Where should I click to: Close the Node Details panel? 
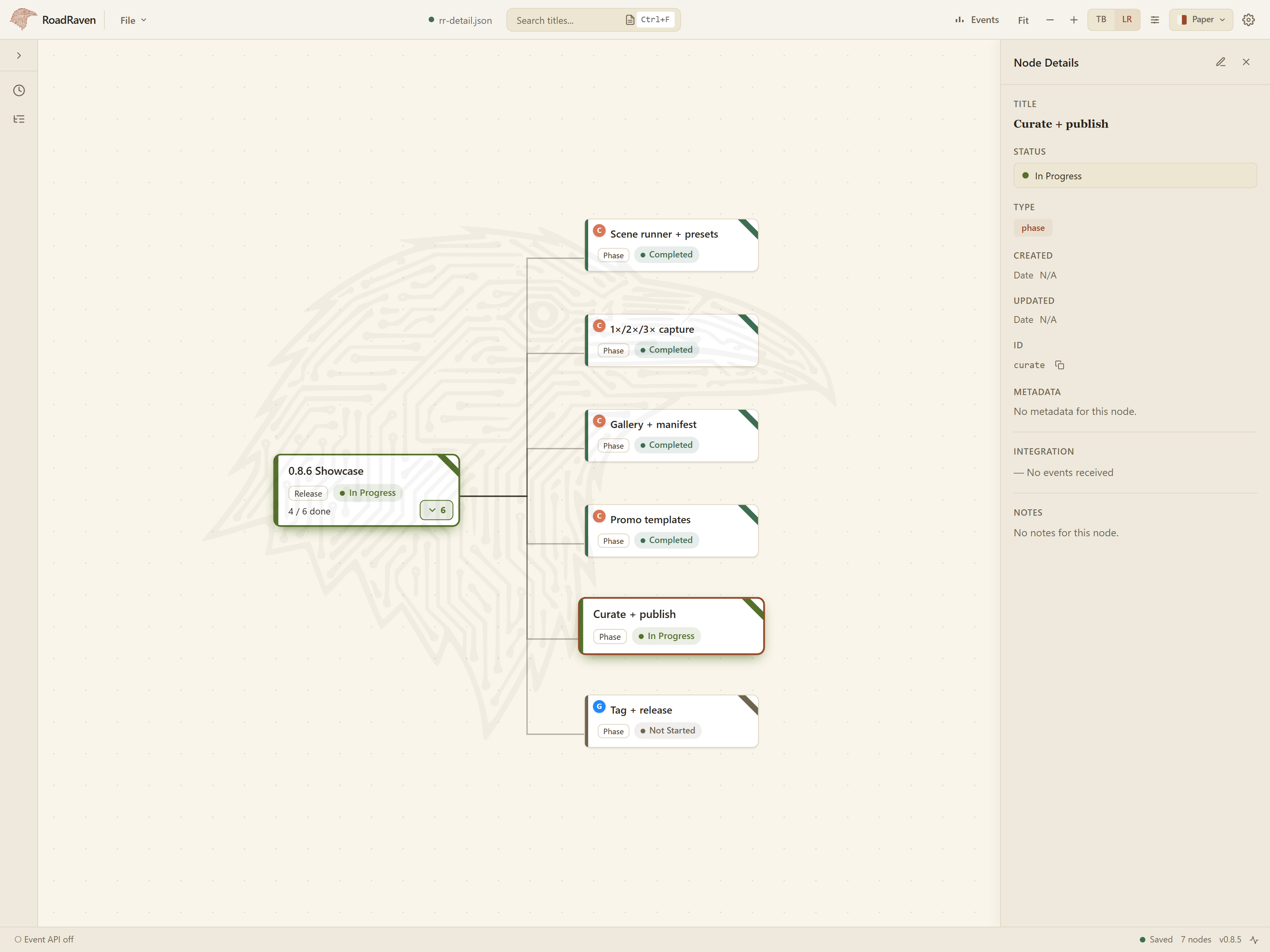[1246, 62]
